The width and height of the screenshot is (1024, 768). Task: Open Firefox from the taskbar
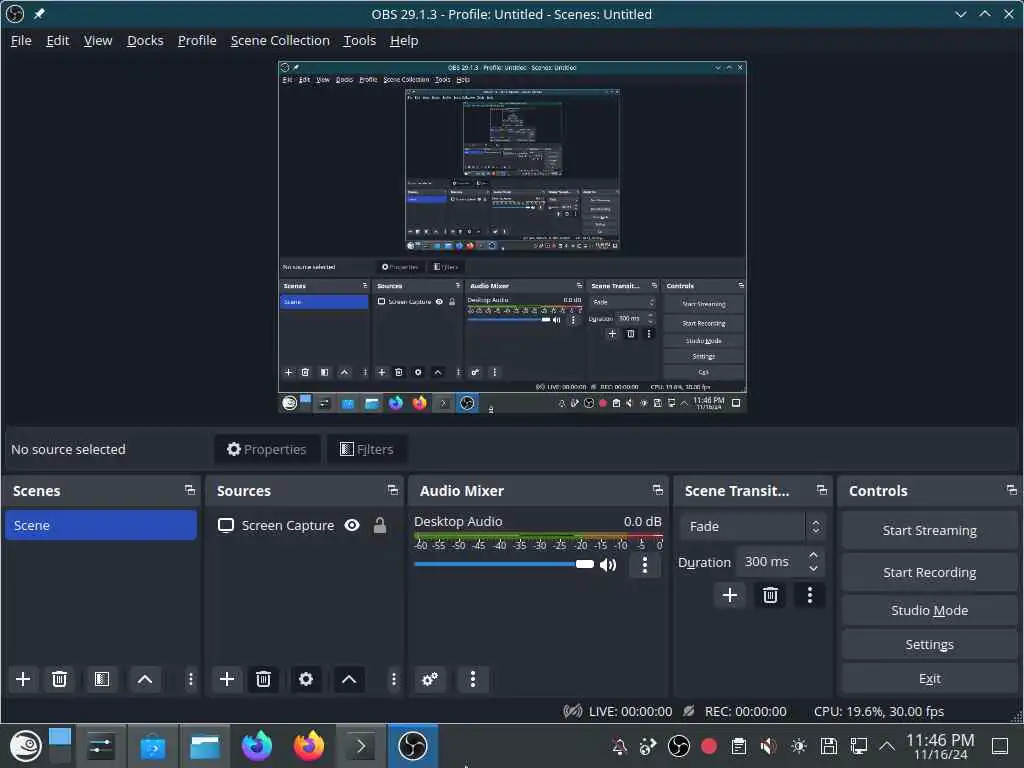tap(308, 746)
